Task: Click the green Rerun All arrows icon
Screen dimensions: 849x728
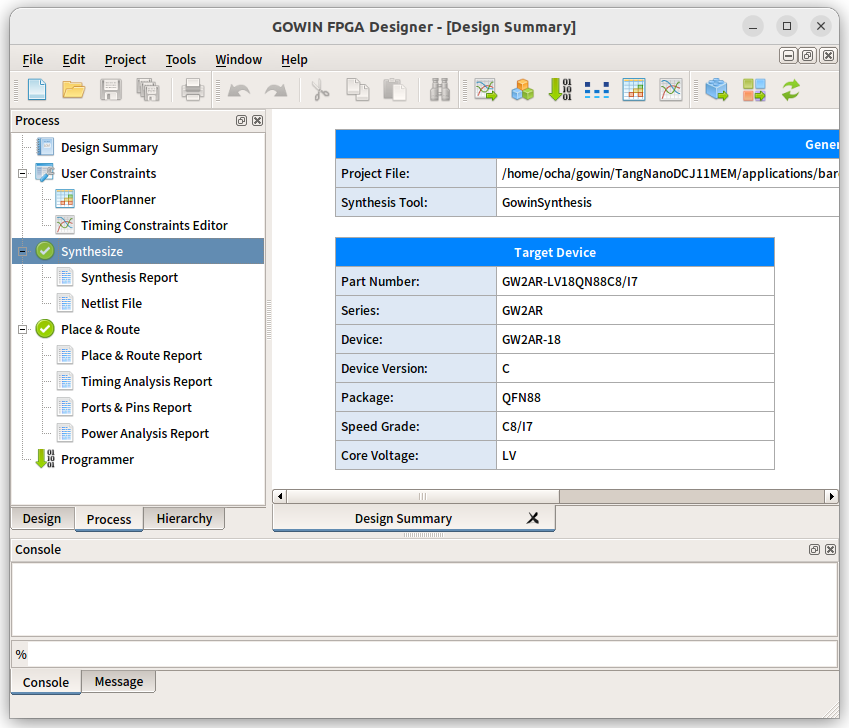Action: click(x=791, y=90)
